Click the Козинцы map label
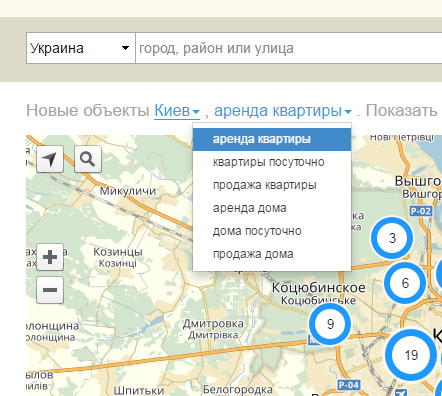Viewport: 442px width, 396px height. coord(118,252)
